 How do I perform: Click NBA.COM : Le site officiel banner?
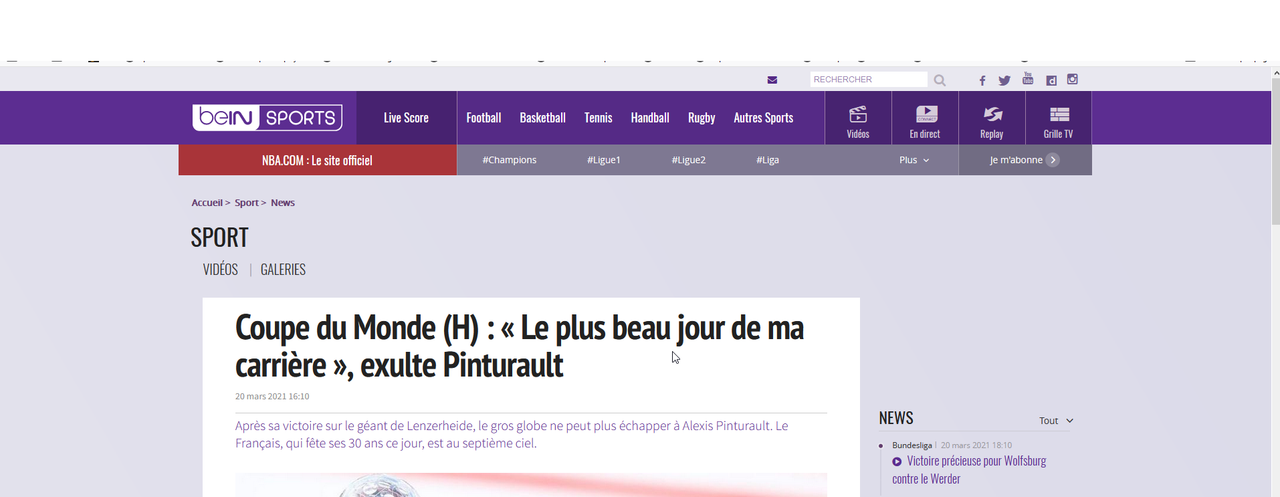pos(317,160)
